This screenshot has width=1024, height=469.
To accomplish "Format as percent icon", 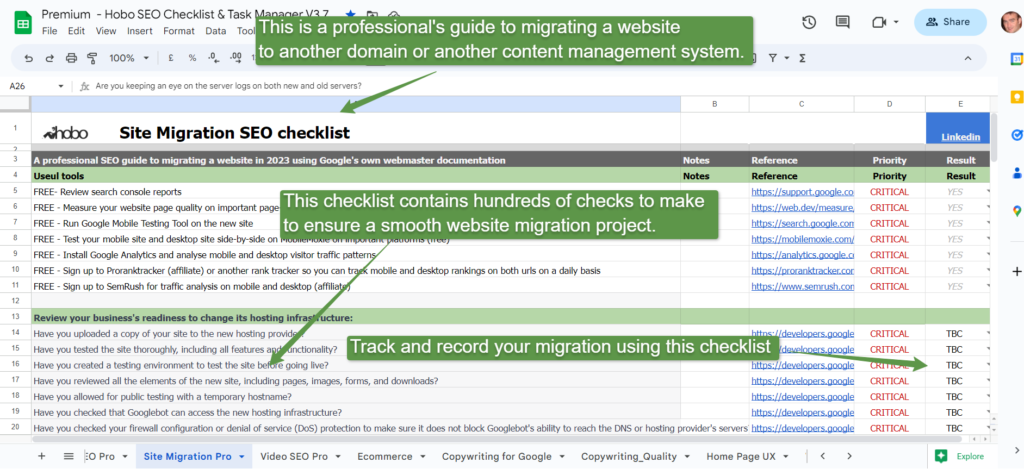I will tap(192, 58).
